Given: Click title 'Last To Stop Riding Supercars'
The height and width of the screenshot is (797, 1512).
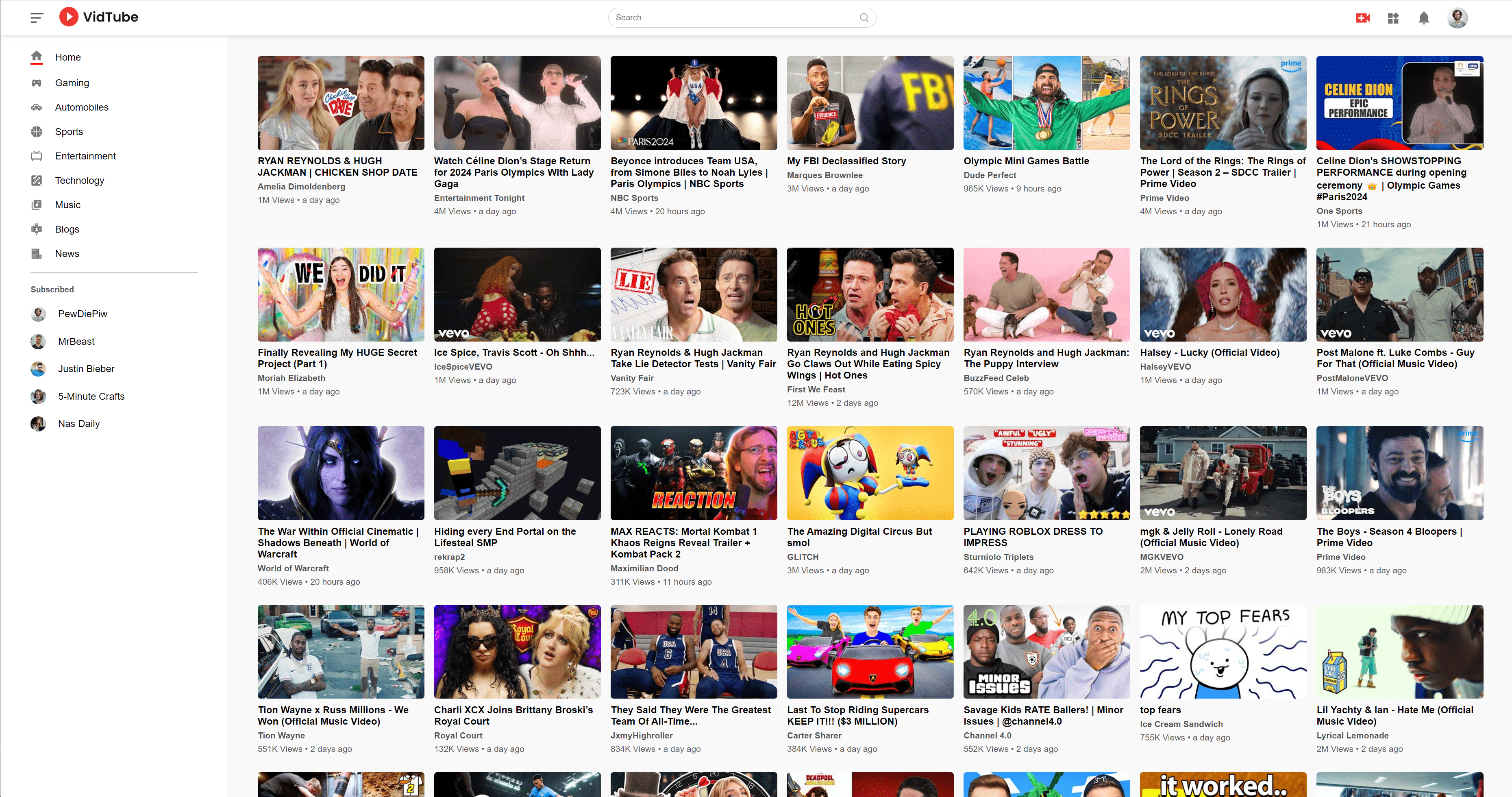Looking at the screenshot, I should (x=857, y=715).
